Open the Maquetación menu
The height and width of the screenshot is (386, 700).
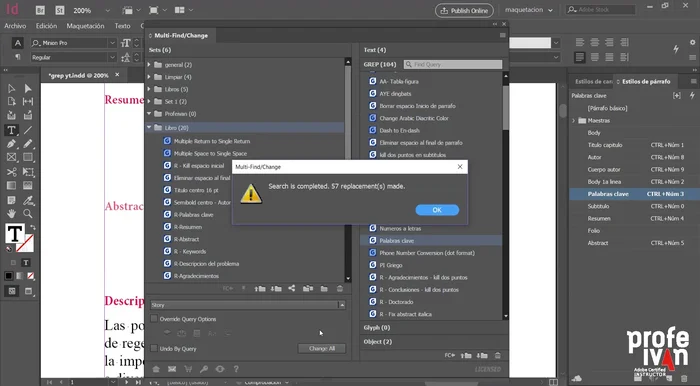coord(85,26)
